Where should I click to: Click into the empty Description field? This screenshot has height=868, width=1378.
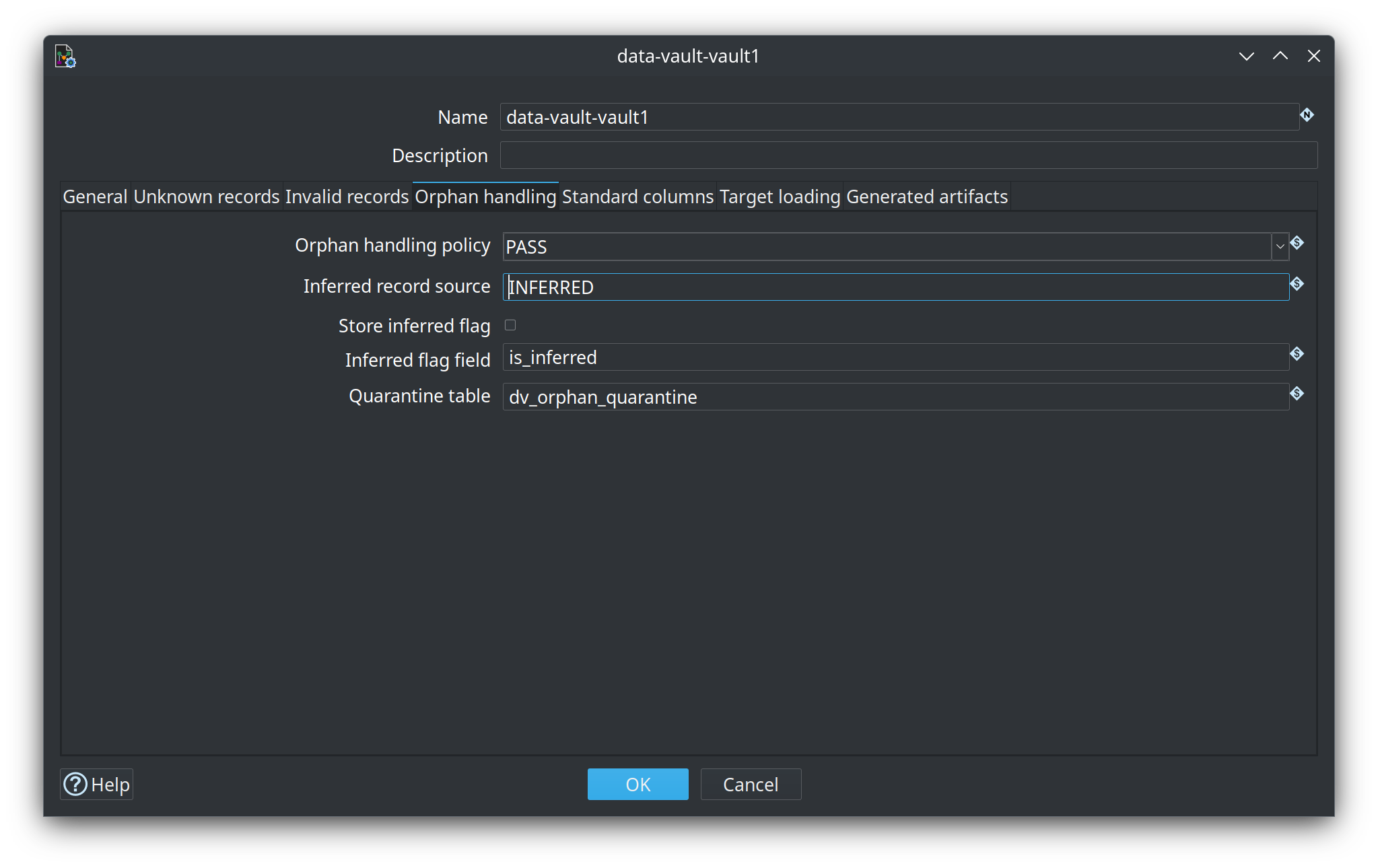pos(909,155)
